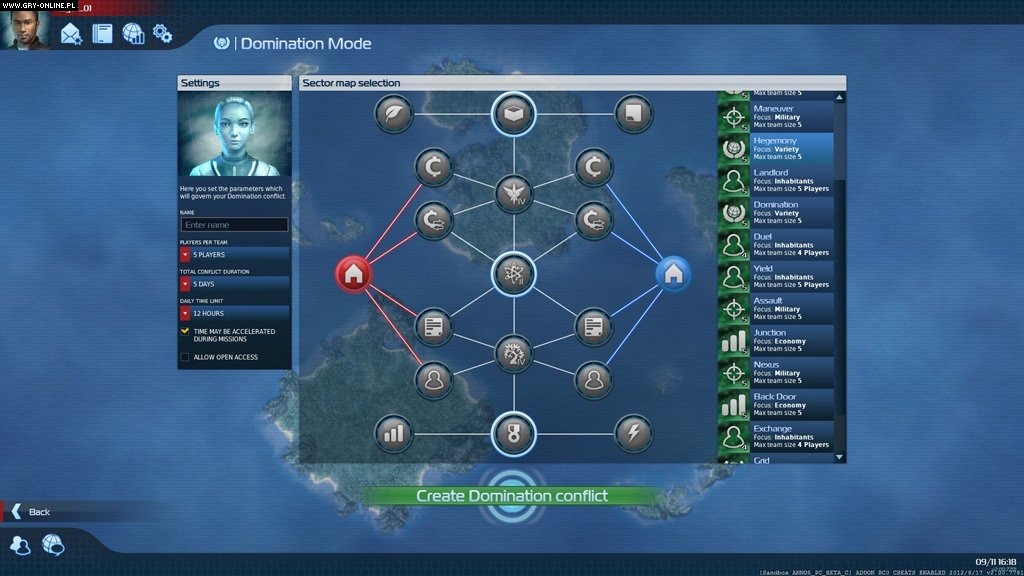Select the lightning bolt energy node
Screen dimensions: 1024x576
pyautogui.click(x=634, y=433)
